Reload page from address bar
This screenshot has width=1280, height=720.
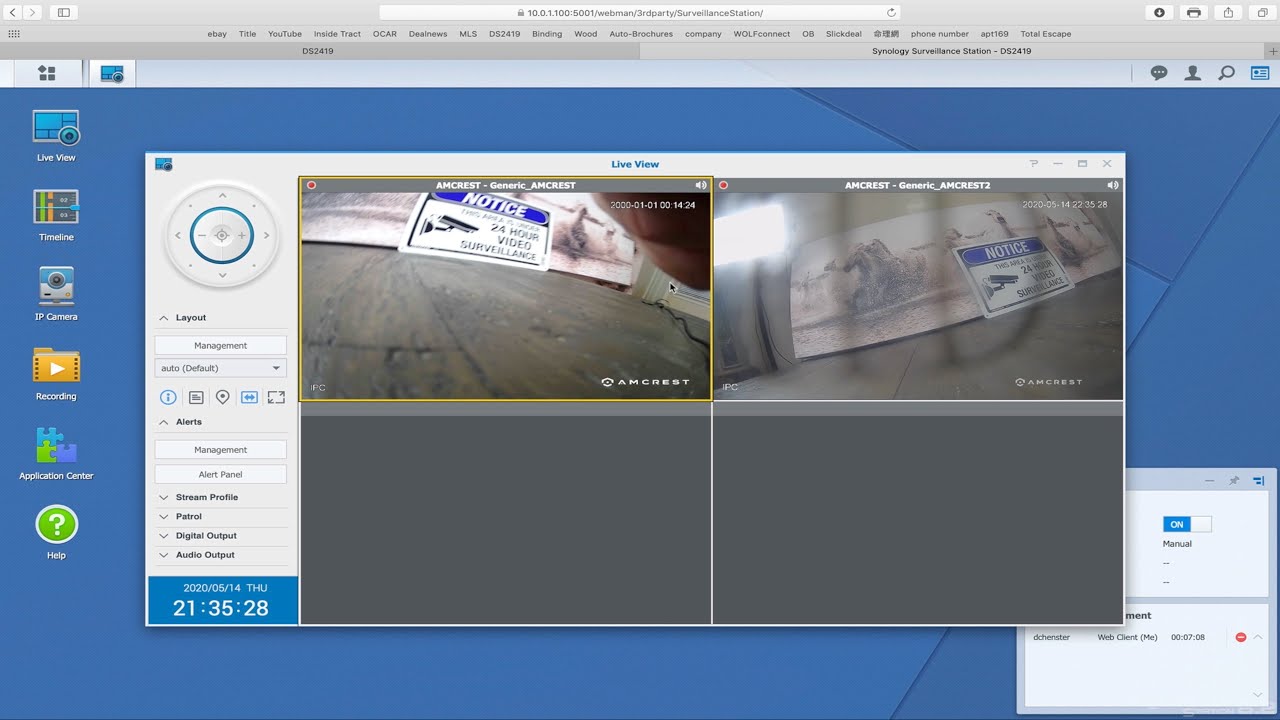coord(891,12)
